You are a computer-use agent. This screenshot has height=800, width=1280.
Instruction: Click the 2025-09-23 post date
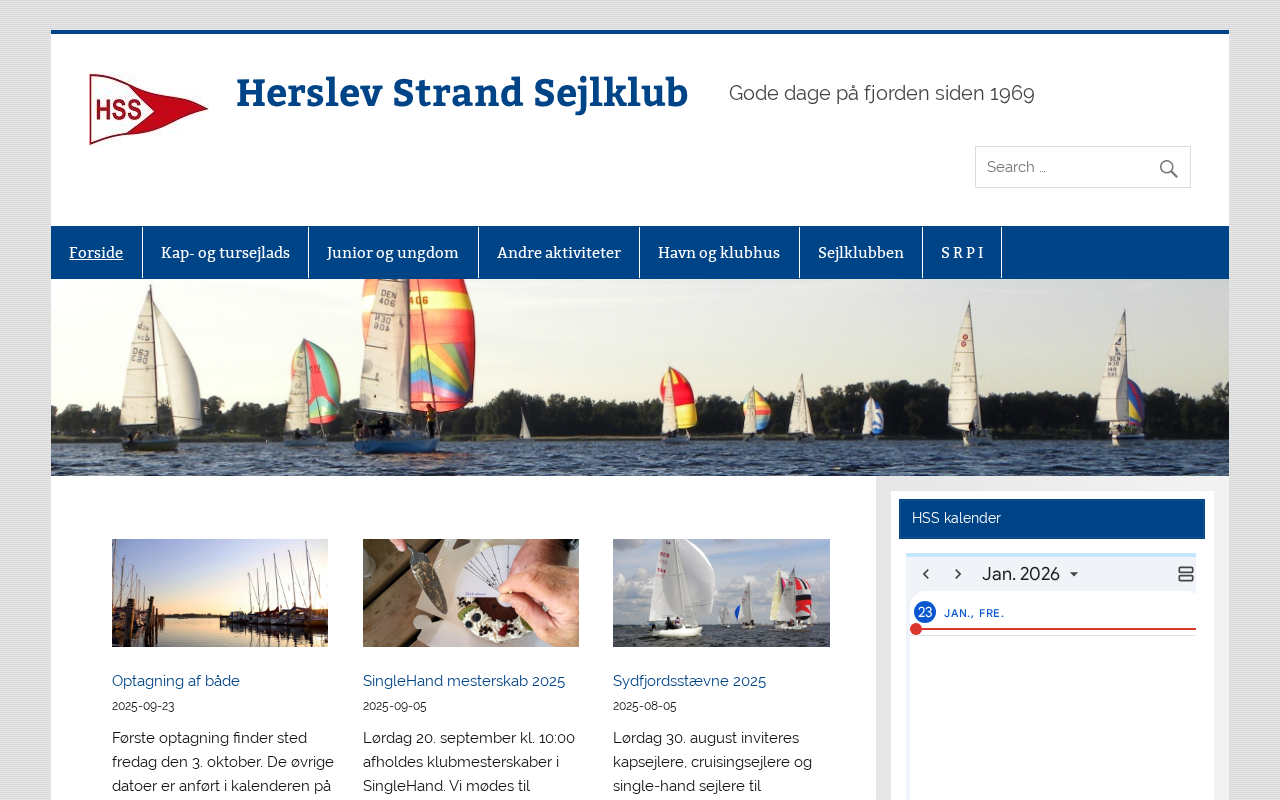click(143, 706)
